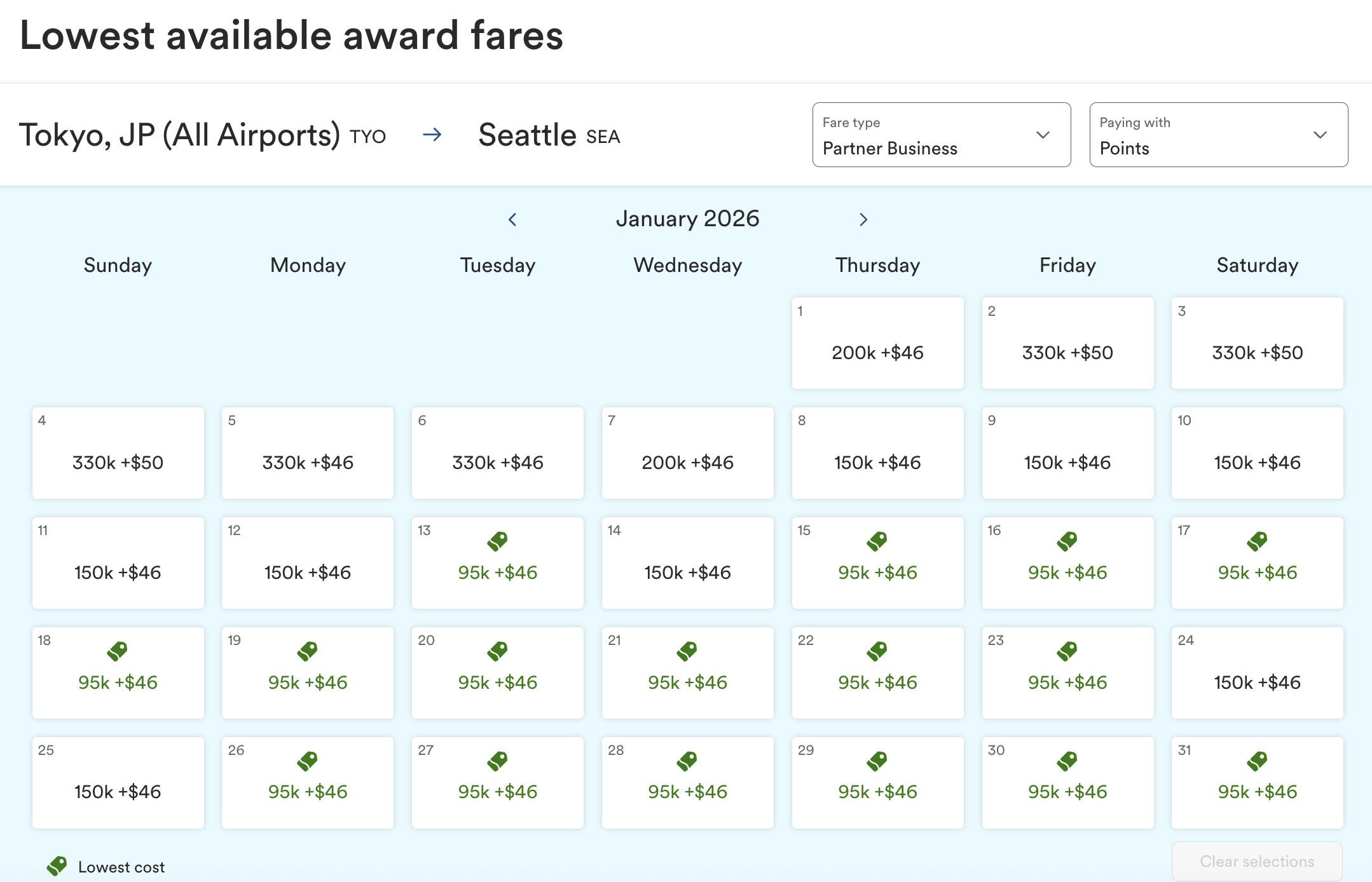Click the lowest cost tag on January 18
This screenshot has width=1372, height=882.
[118, 651]
